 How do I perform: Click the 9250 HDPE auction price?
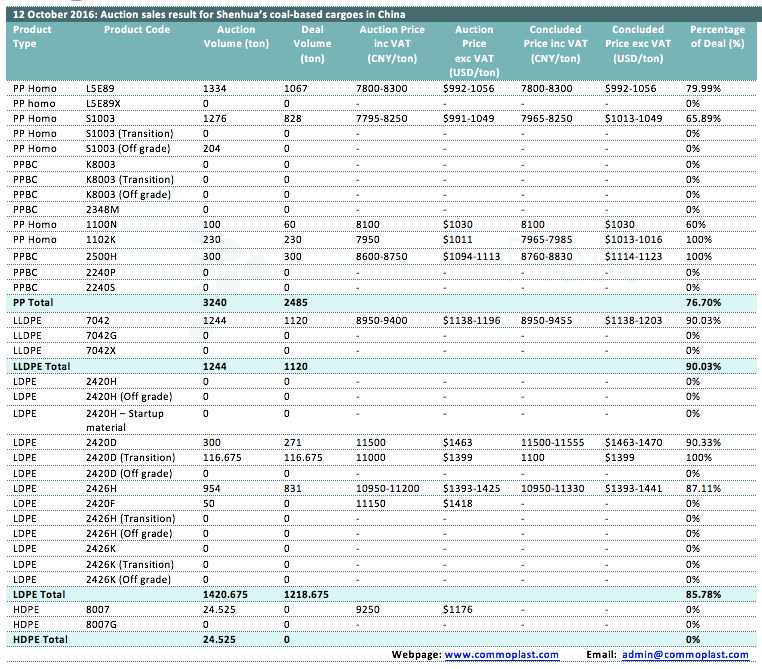368,610
